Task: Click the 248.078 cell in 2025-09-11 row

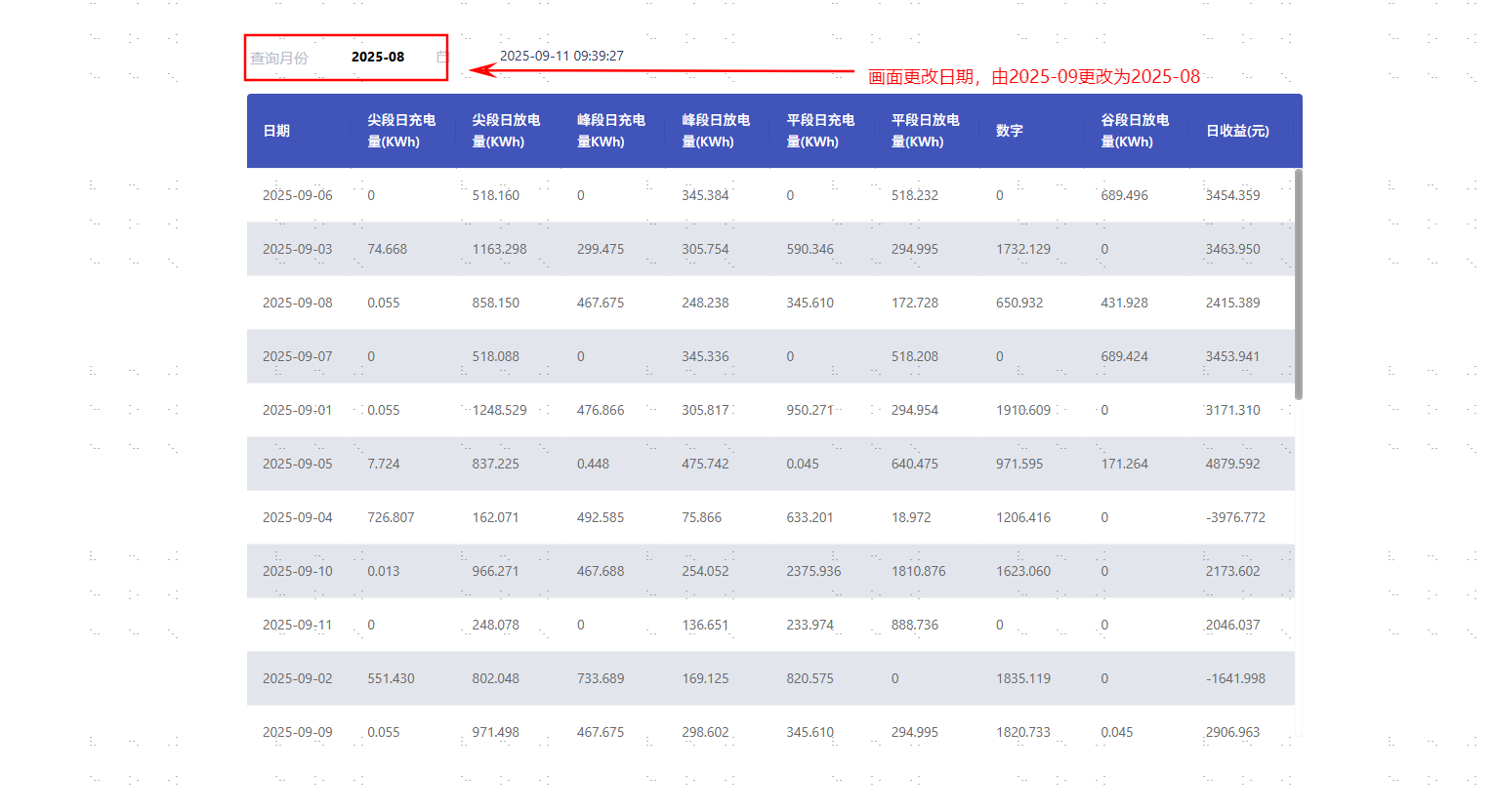Action: (496, 625)
